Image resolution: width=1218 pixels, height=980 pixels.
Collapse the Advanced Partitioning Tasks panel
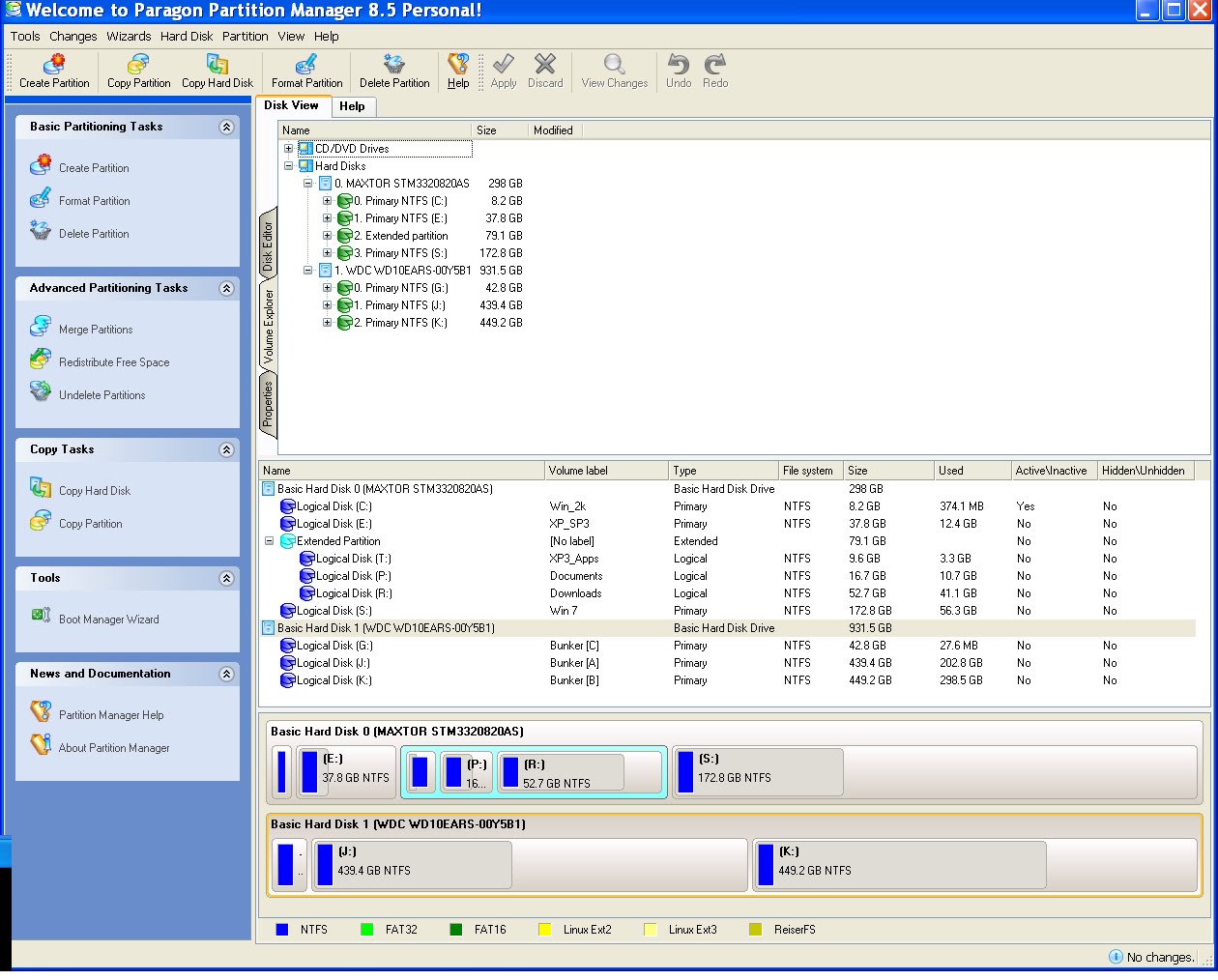226,288
